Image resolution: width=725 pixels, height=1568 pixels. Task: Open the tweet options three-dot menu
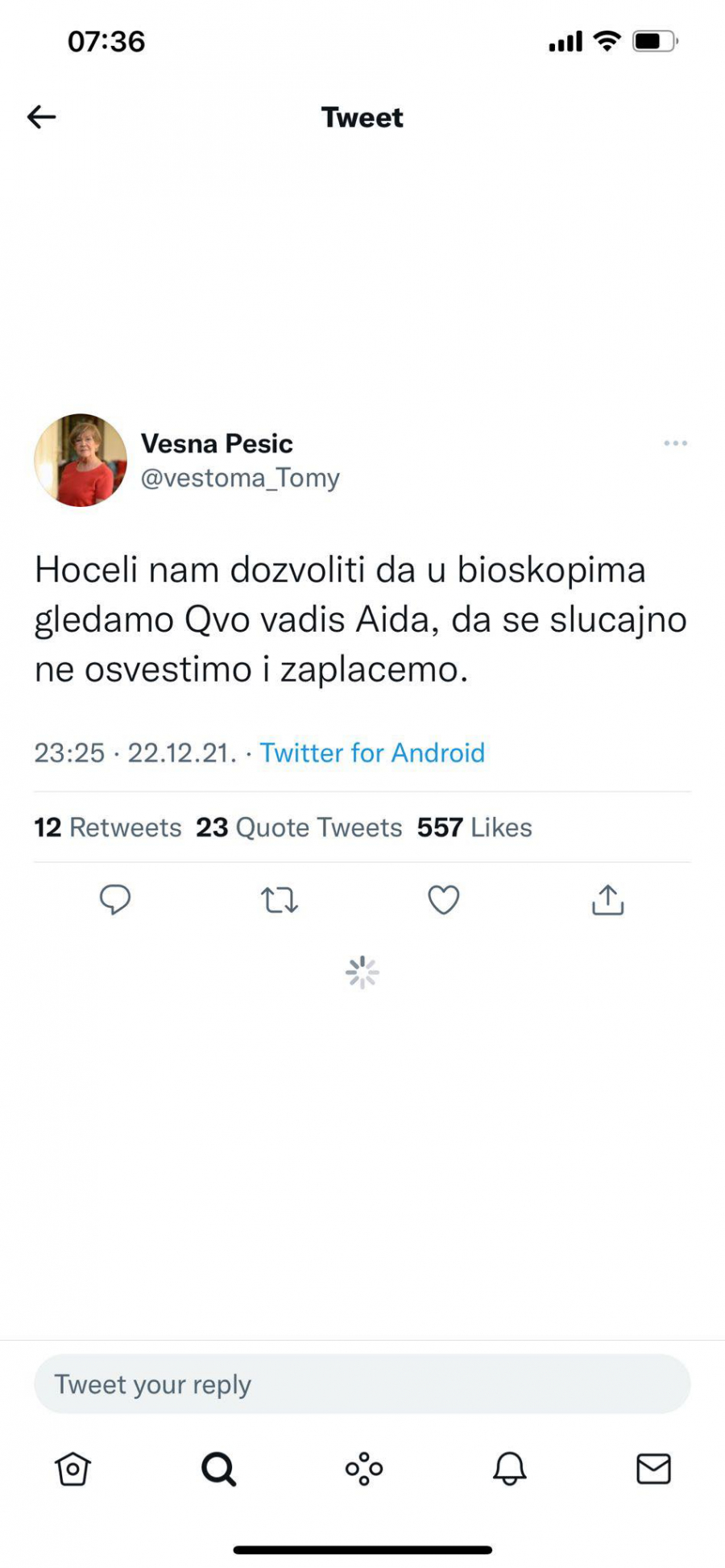pos(675,442)
